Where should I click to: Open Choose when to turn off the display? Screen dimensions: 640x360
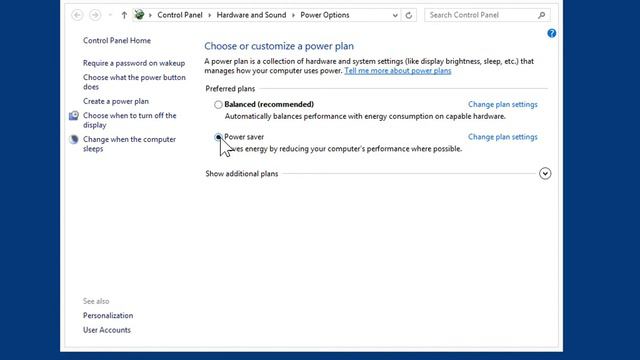point(129,120)
